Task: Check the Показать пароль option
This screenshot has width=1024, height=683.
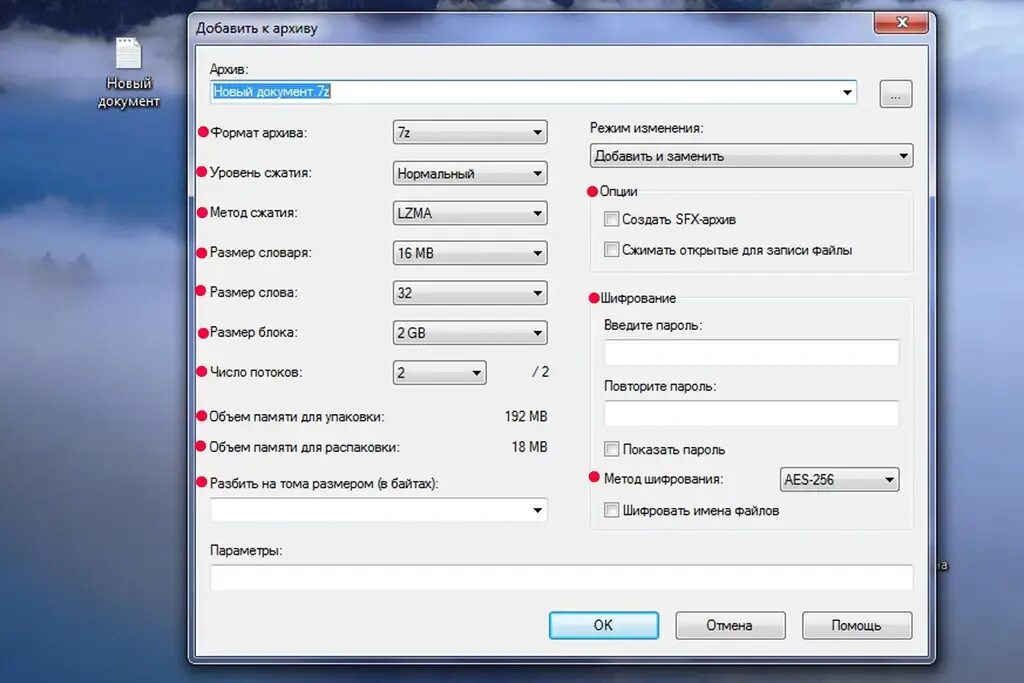Action: click(x=611, y=449)
